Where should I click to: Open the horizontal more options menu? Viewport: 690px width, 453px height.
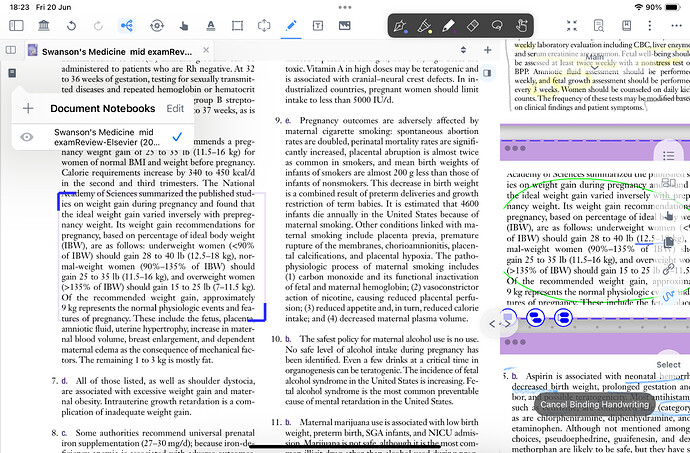pyautogui.click(x=676, y=26)
